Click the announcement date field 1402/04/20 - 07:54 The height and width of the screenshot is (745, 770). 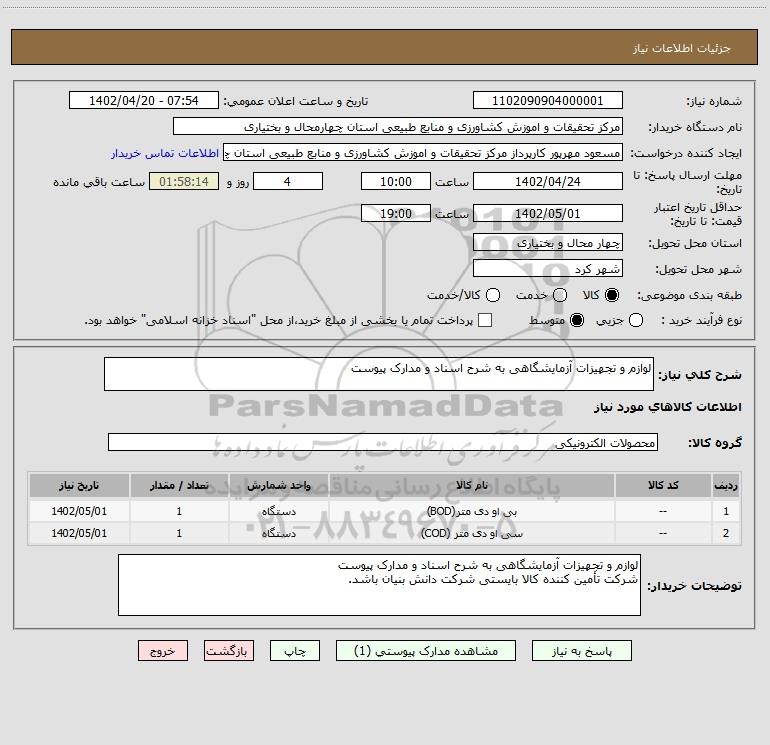144,100
